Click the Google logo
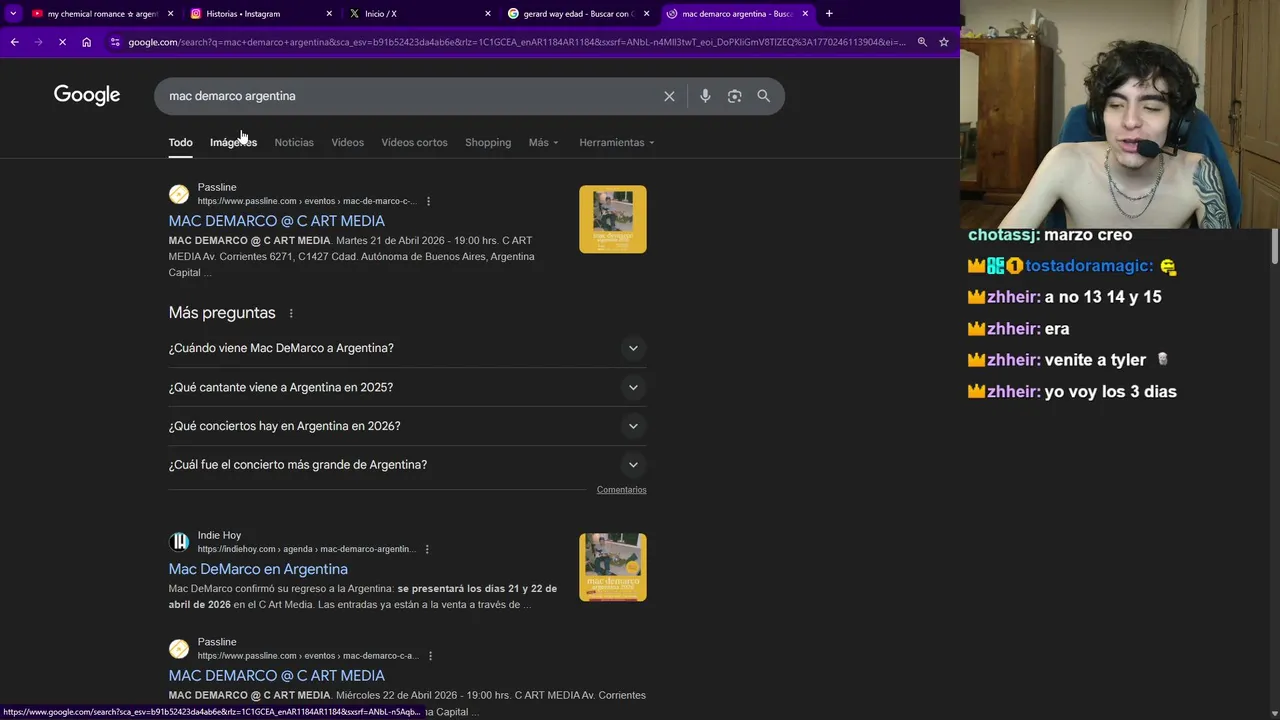Image resolution: width=1280 pixels, height=720 pixels. pyautogui.click(x=87, y=95)
